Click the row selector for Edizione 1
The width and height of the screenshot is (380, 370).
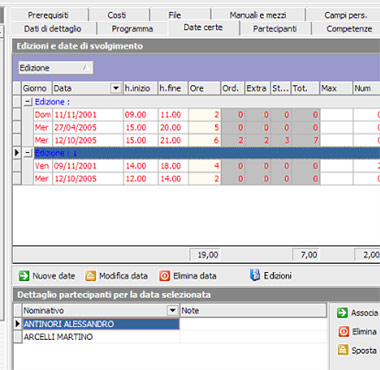[x=17, y=153]
